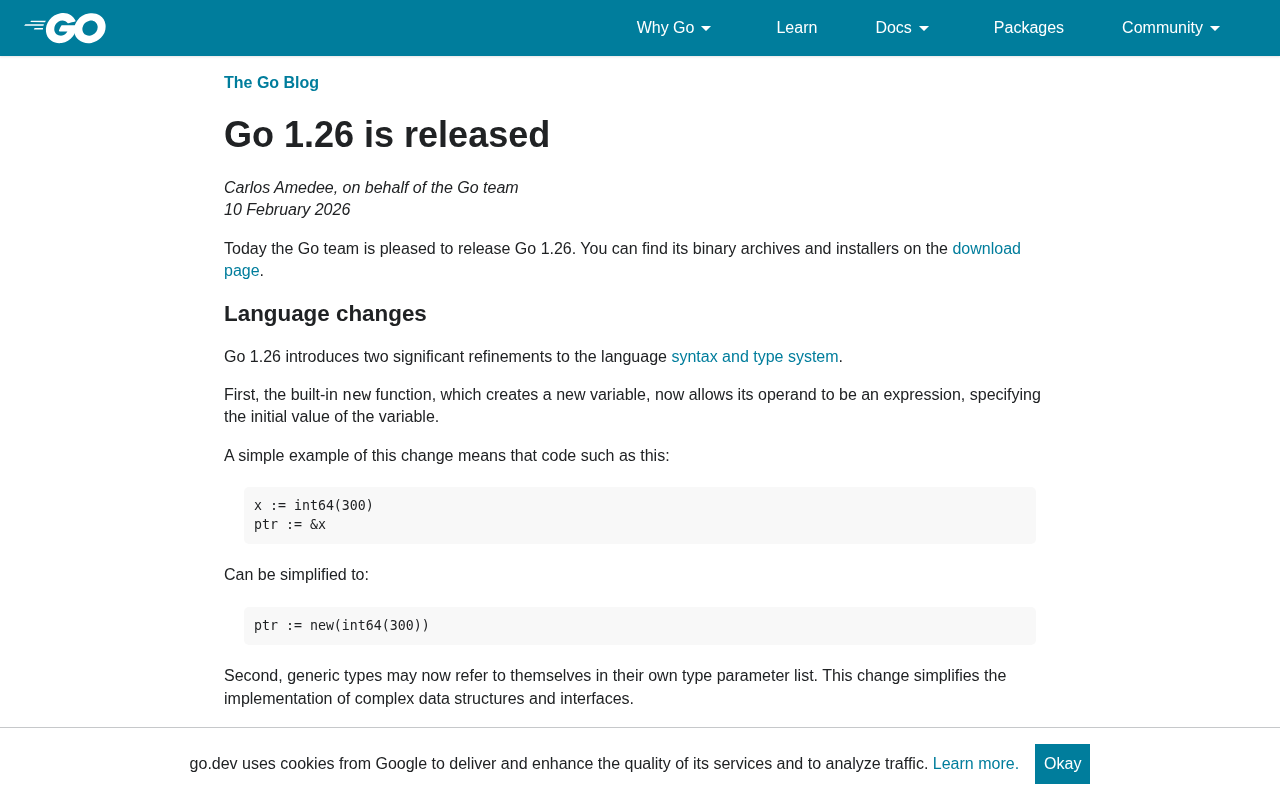This screenshot has height=800, width=1280.
Task: Expand the Community dropdown arrow
Action: (x=1215, y=28)
